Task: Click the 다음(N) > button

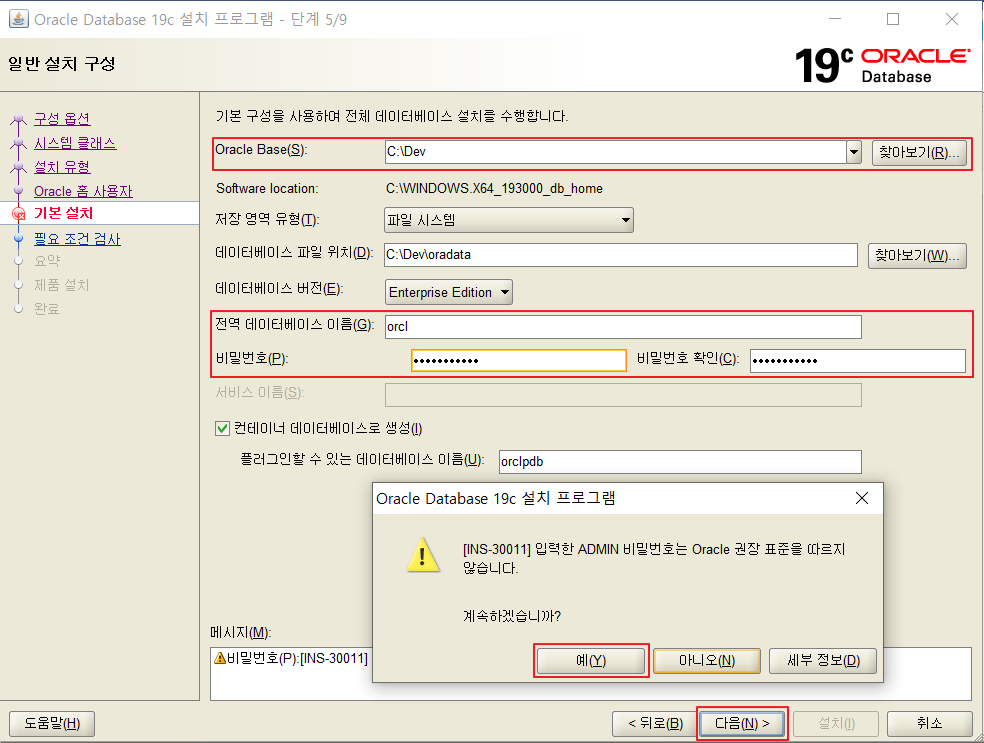Action: tap(742, 724)
